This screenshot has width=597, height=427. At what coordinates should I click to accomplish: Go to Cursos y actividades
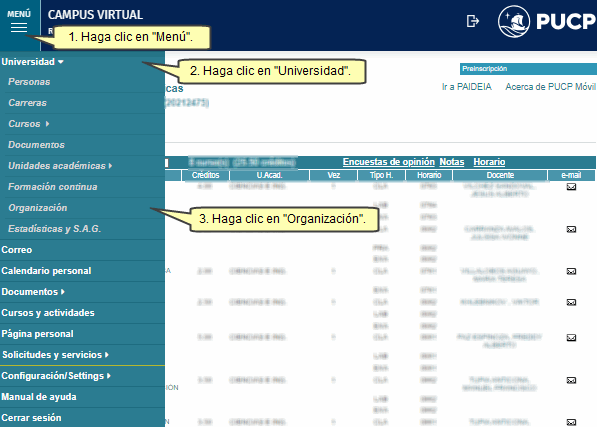(x=48, y=313)
